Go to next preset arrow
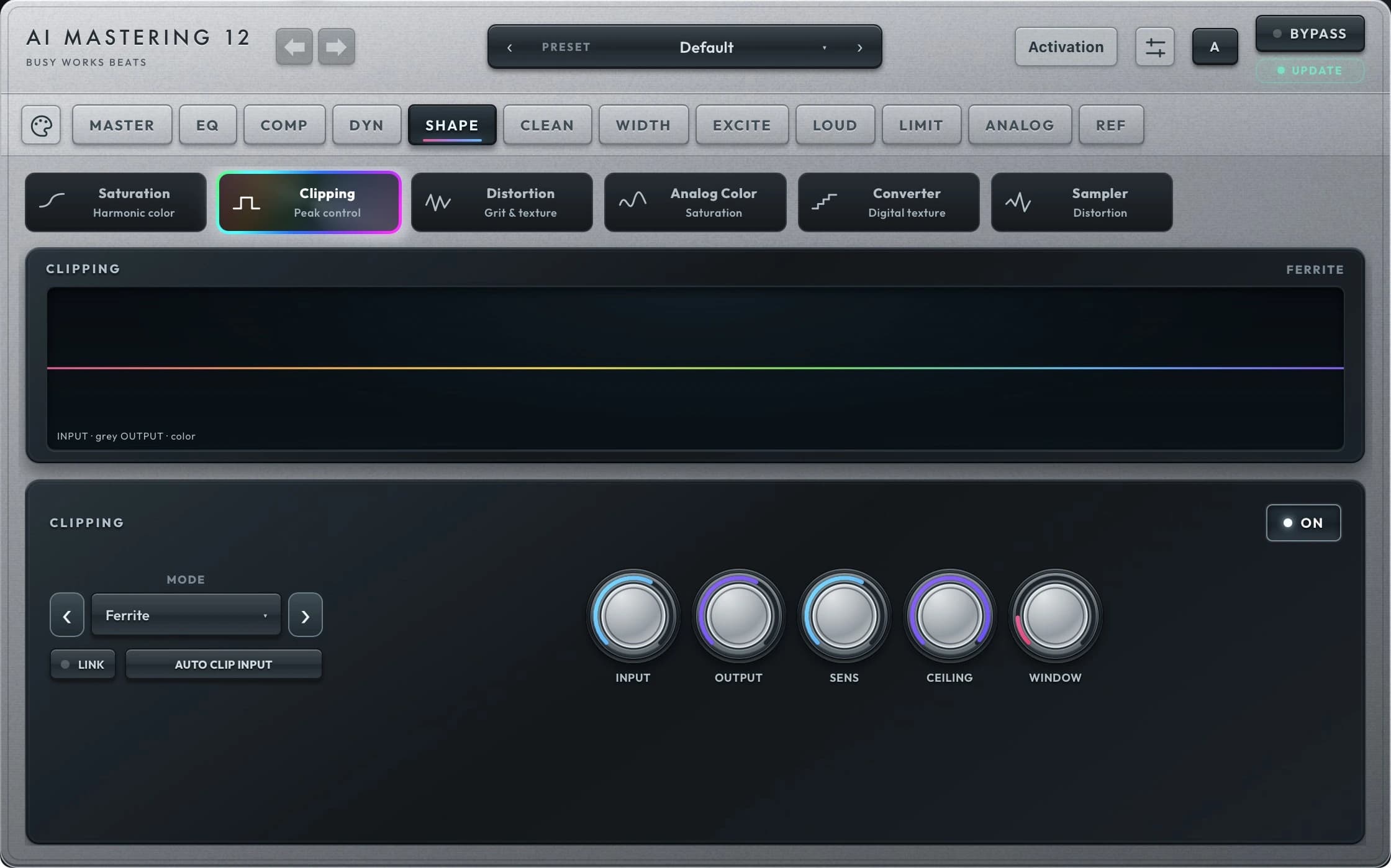Screen dimensions: 1391x868 (x=859, y=47)
